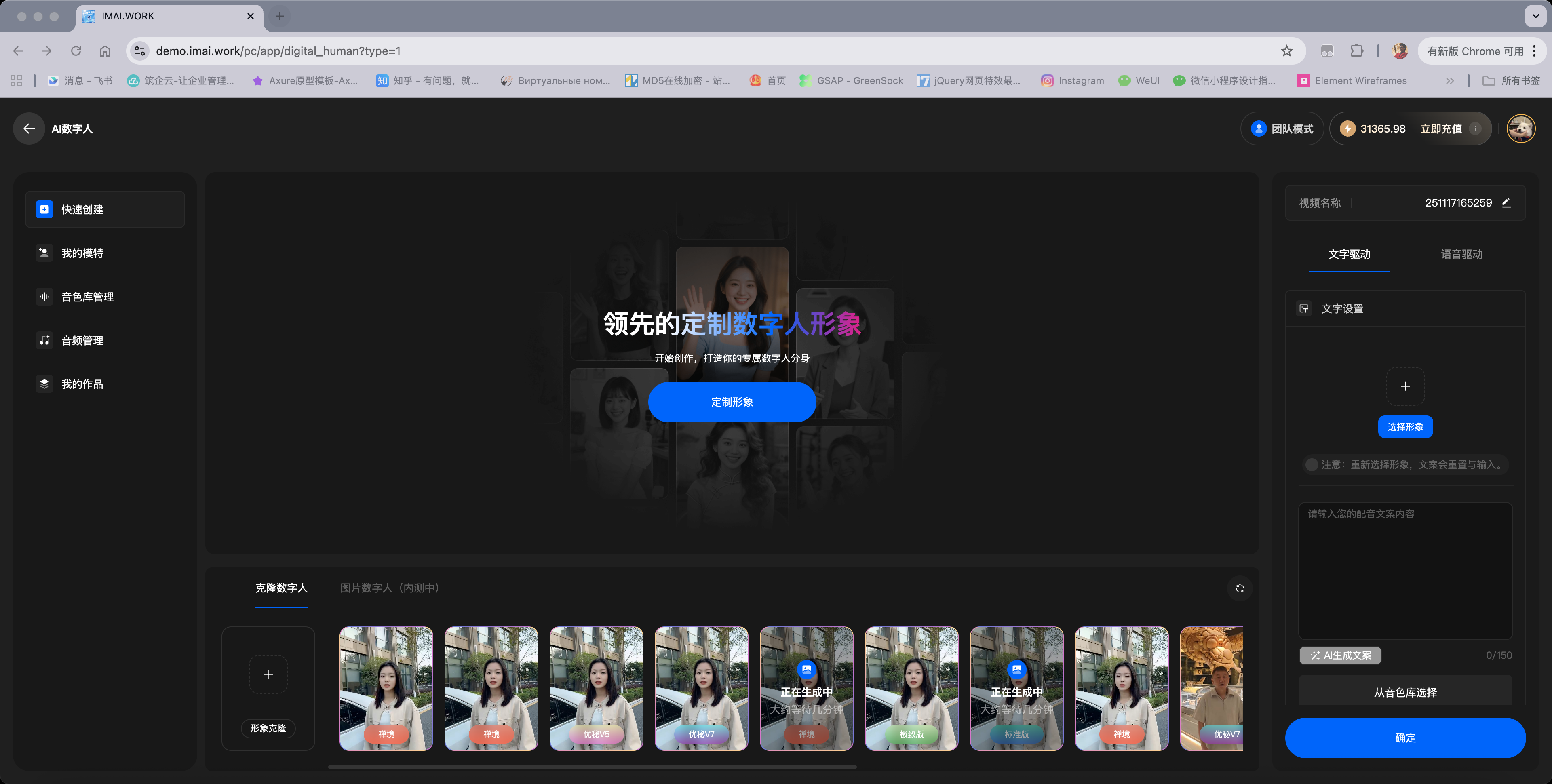Viewport: 1552px width, 784px height.
Task: Click the 定制形象 button
Action: (x=732, y=402)
